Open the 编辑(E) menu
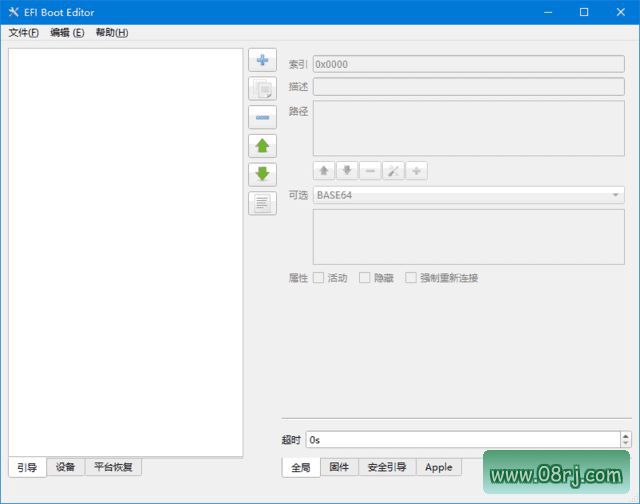The height and width of the screenshot is (504, 640). (x=67, y=33)
